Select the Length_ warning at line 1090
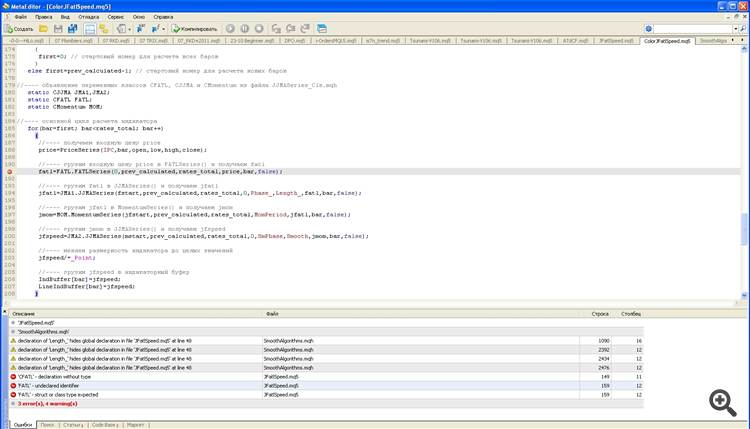750x429 pixels. tap(327, 341)
